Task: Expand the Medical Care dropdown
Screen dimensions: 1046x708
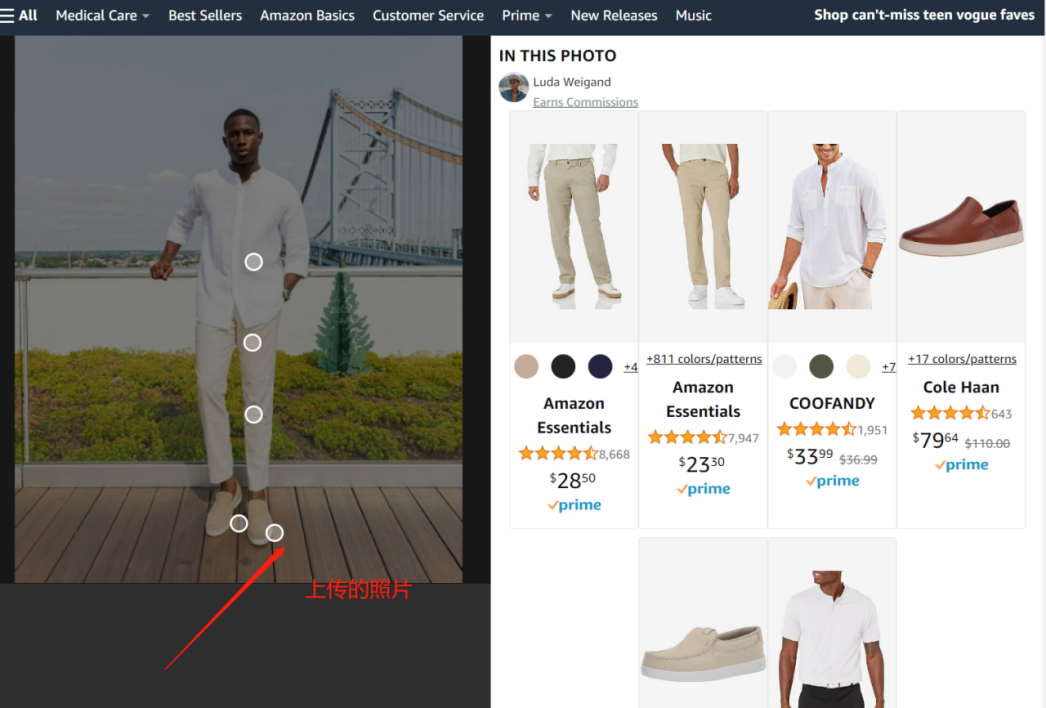Action: tap(102, 15)
